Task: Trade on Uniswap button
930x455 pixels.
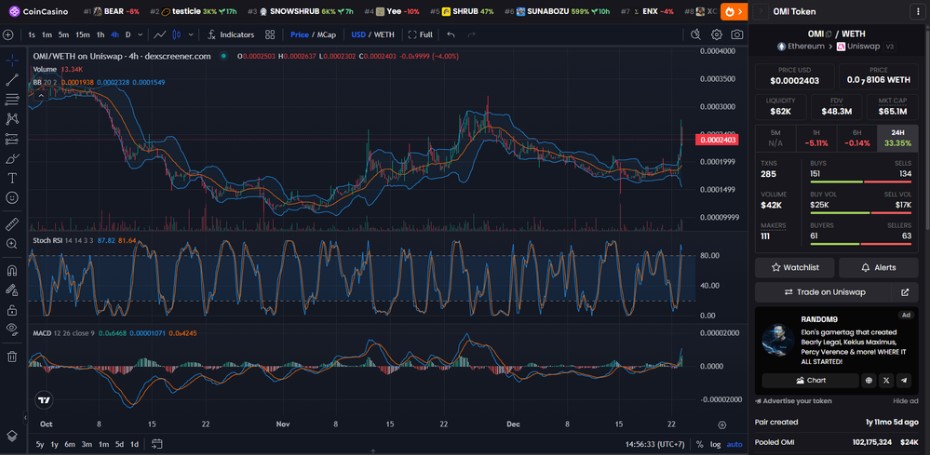Action: coord(823,292)
